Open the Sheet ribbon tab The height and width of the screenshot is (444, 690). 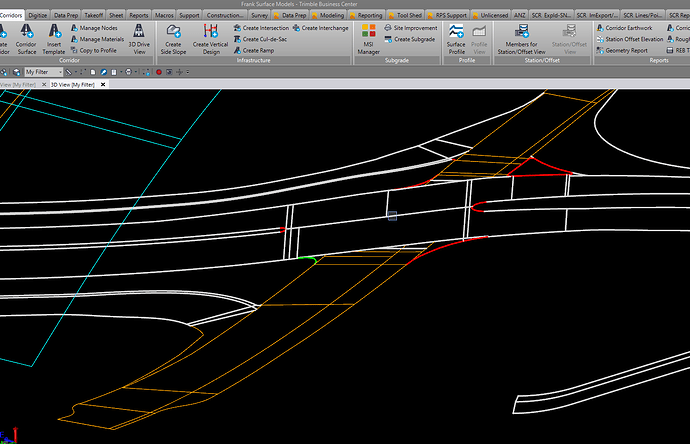click(x=116, y=15)
